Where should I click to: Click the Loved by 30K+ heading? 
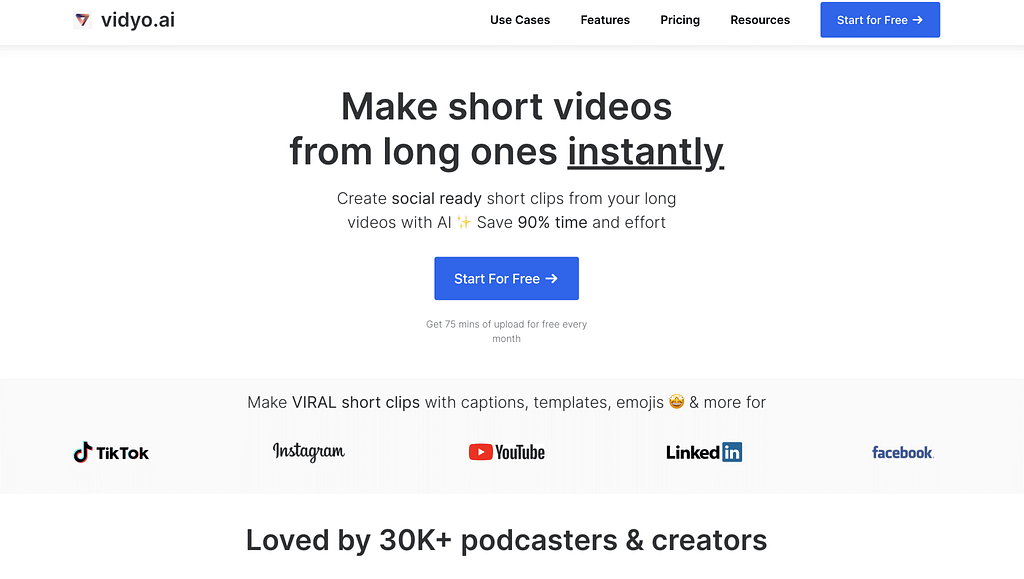pos(507,540)
